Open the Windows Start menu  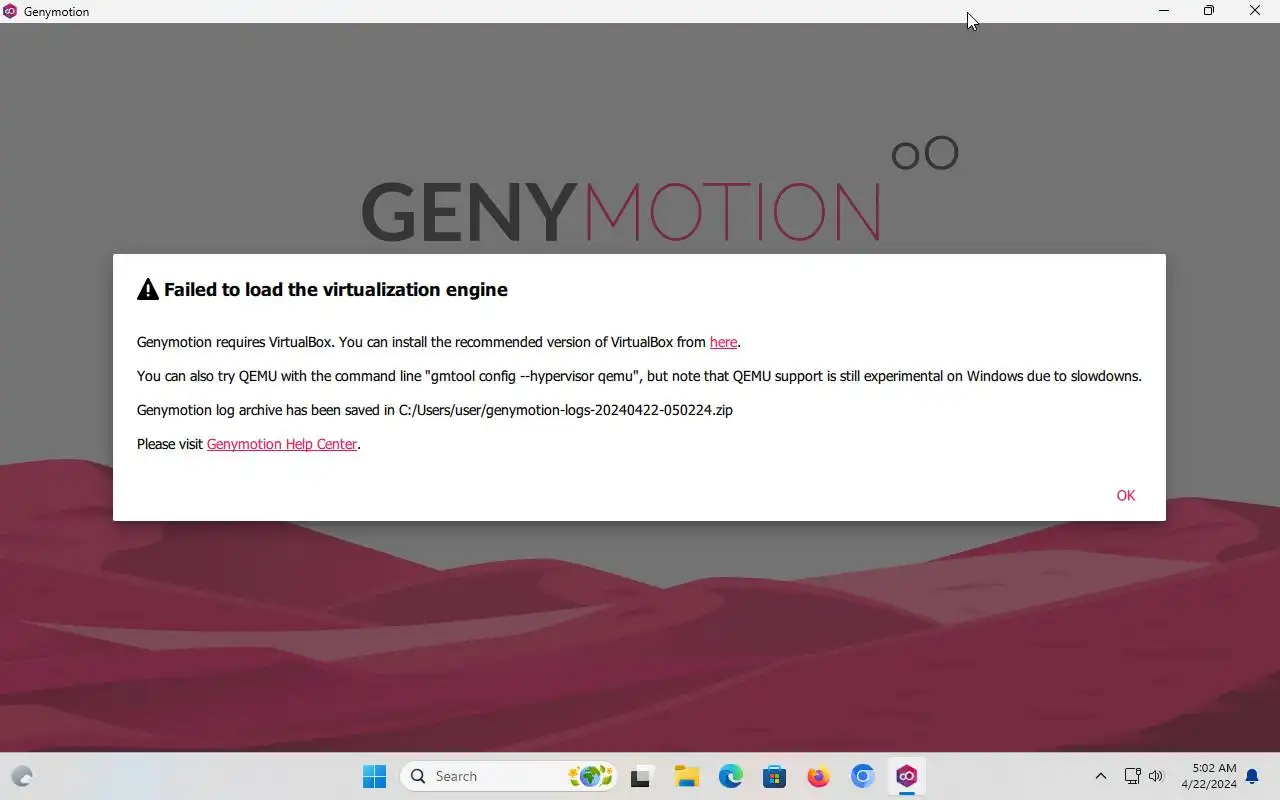[x=374, y=776]
